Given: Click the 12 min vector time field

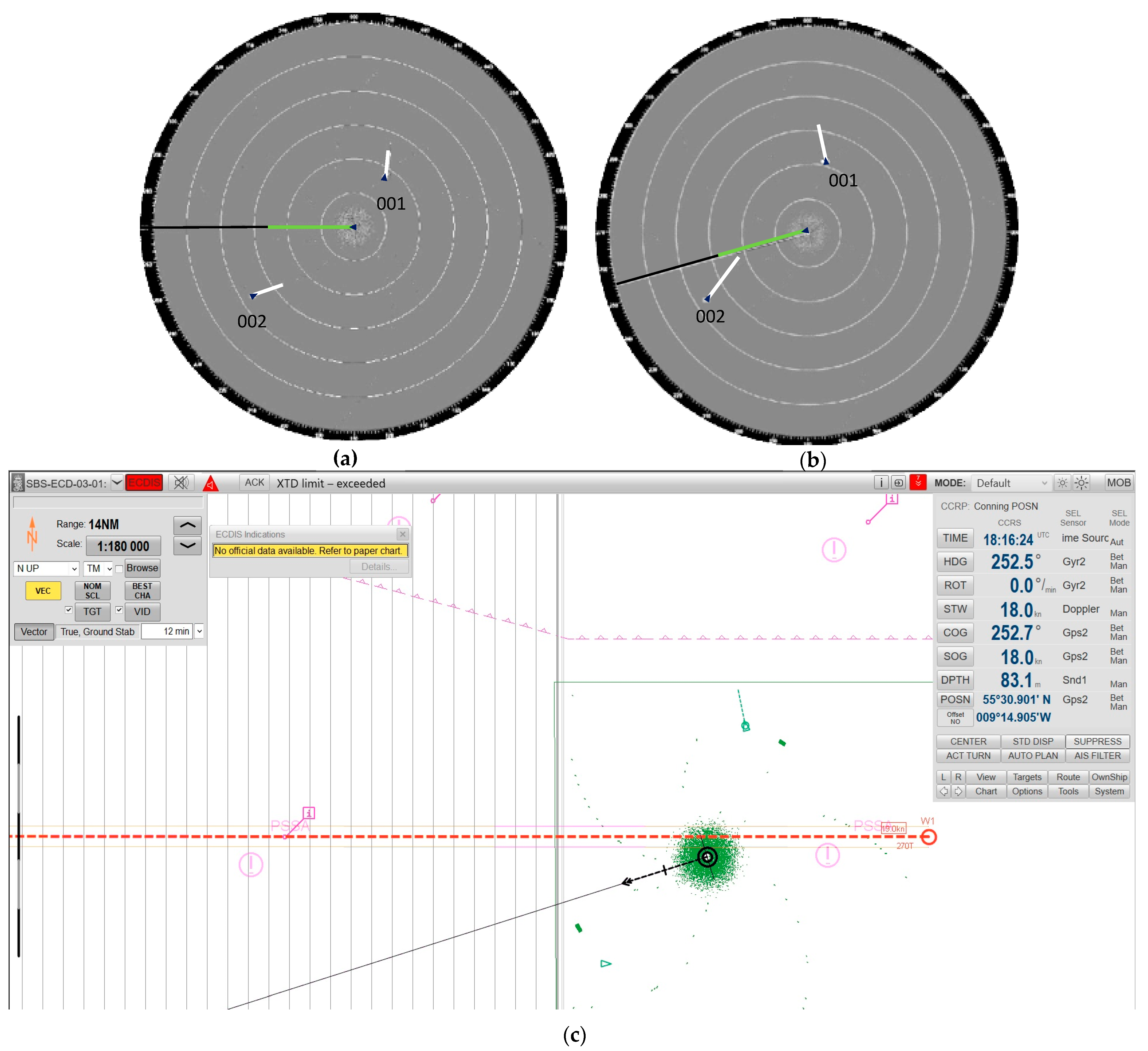Looking at the screenshot, I should click(167, 631).
